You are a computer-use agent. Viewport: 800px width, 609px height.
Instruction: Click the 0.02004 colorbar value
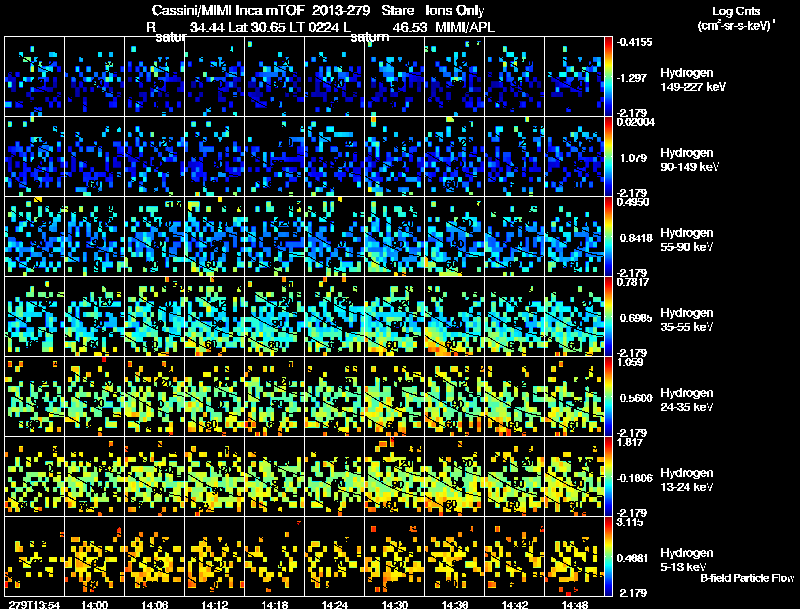[636, 122]
